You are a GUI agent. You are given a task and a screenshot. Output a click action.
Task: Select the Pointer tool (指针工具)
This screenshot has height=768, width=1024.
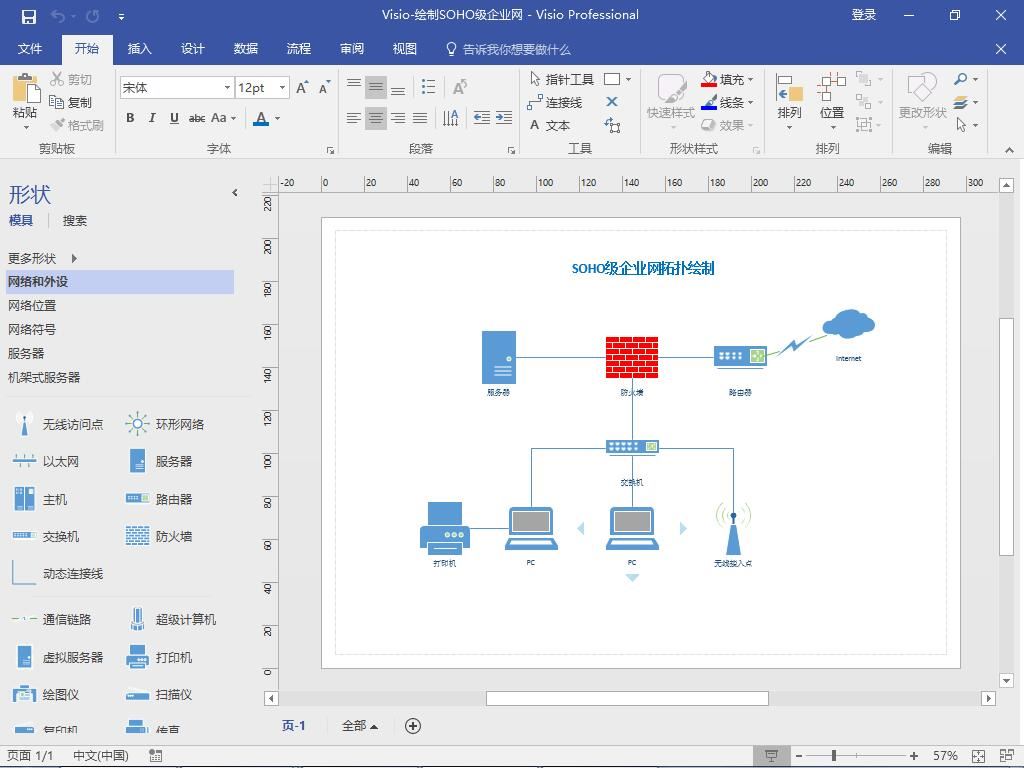[x=562, y=79]
